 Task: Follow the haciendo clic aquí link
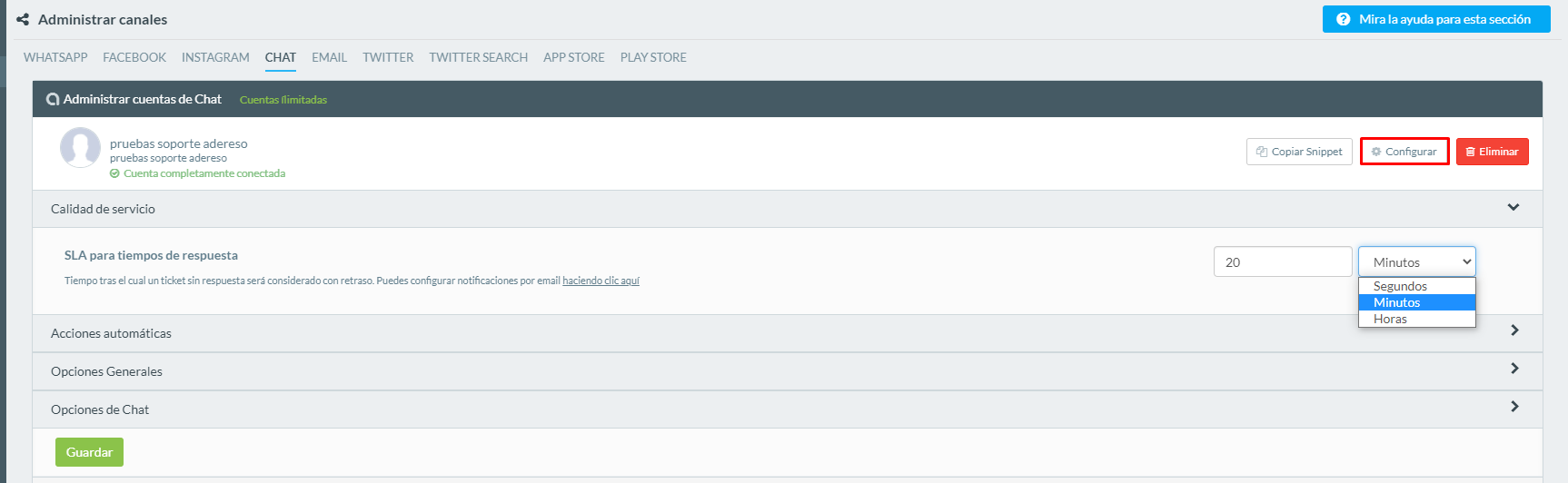600,281
